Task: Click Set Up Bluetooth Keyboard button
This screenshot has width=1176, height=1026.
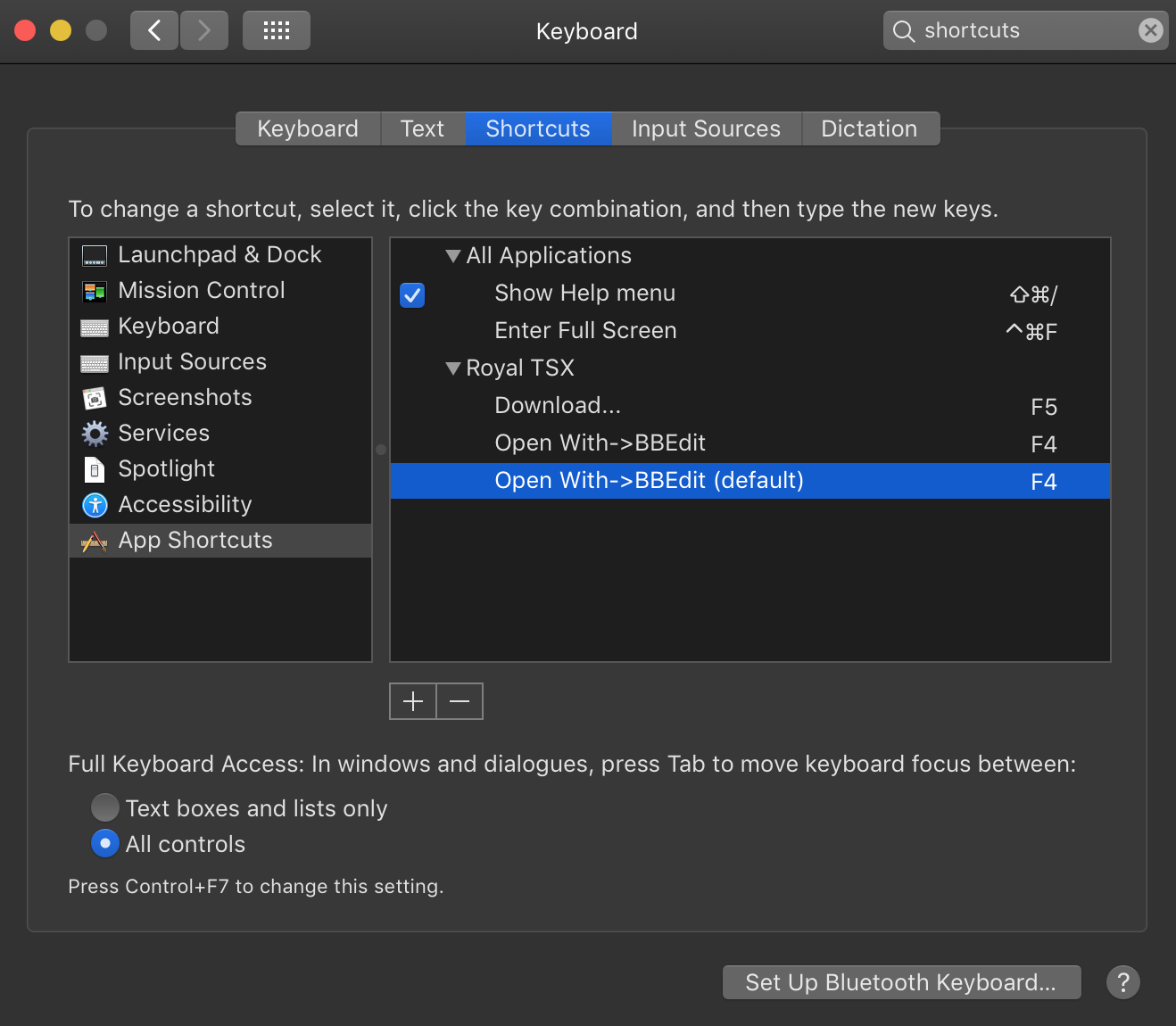Action: point(901,982)
